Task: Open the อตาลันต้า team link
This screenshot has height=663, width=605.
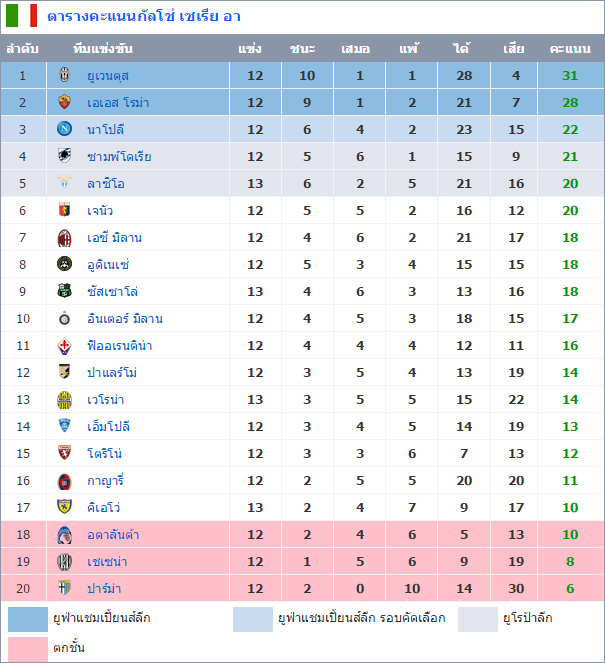Action: pos(113,534)
